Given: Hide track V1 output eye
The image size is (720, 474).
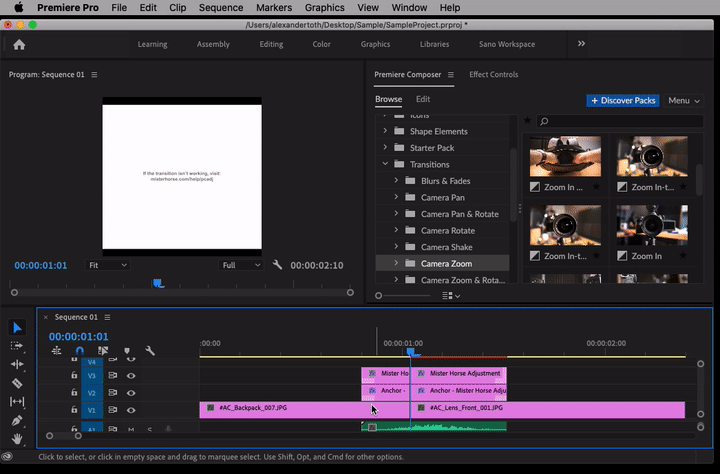Looking at the screenshot, I should tap(131, 410).
